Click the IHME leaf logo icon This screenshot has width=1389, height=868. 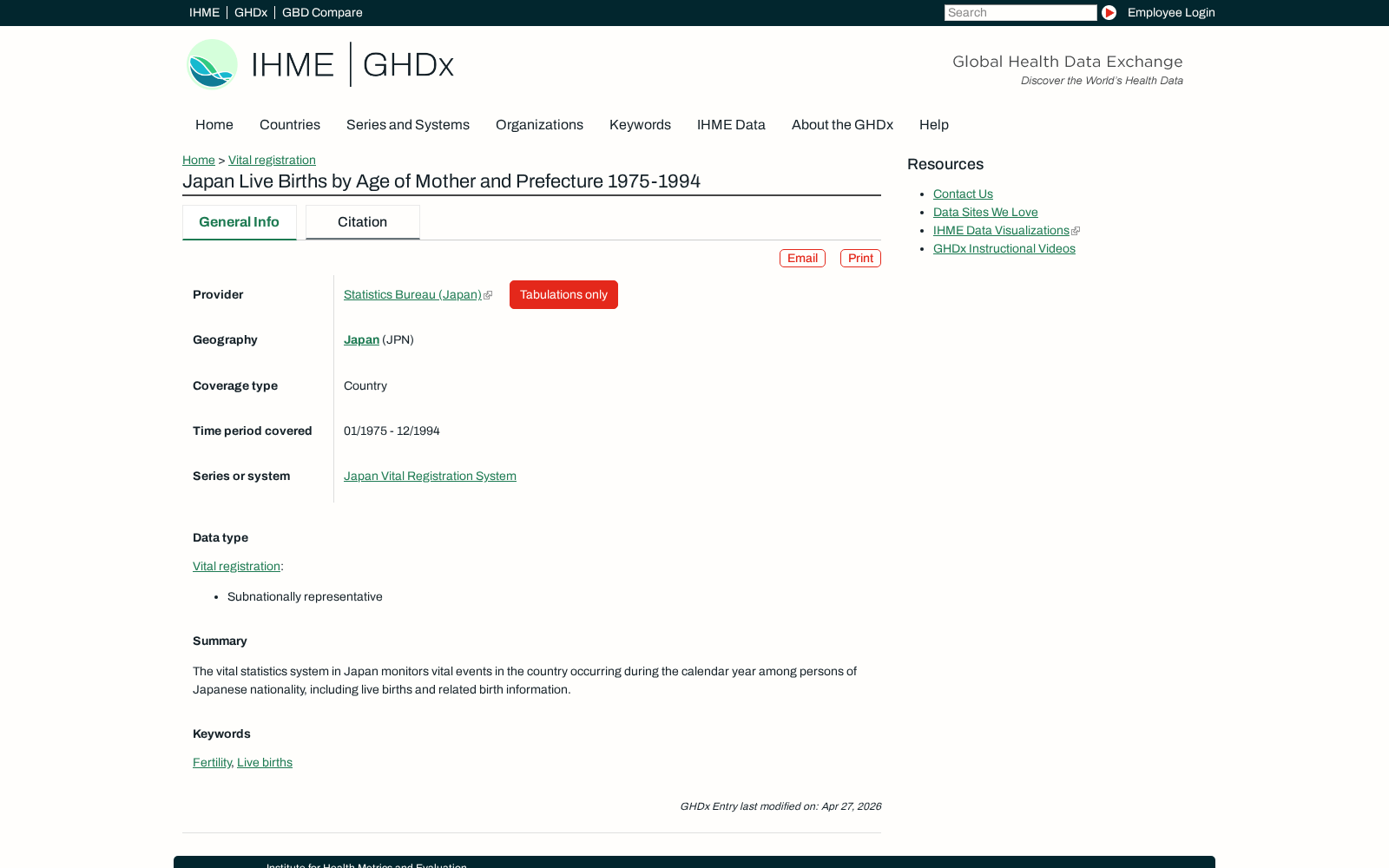tap(212, 64)
